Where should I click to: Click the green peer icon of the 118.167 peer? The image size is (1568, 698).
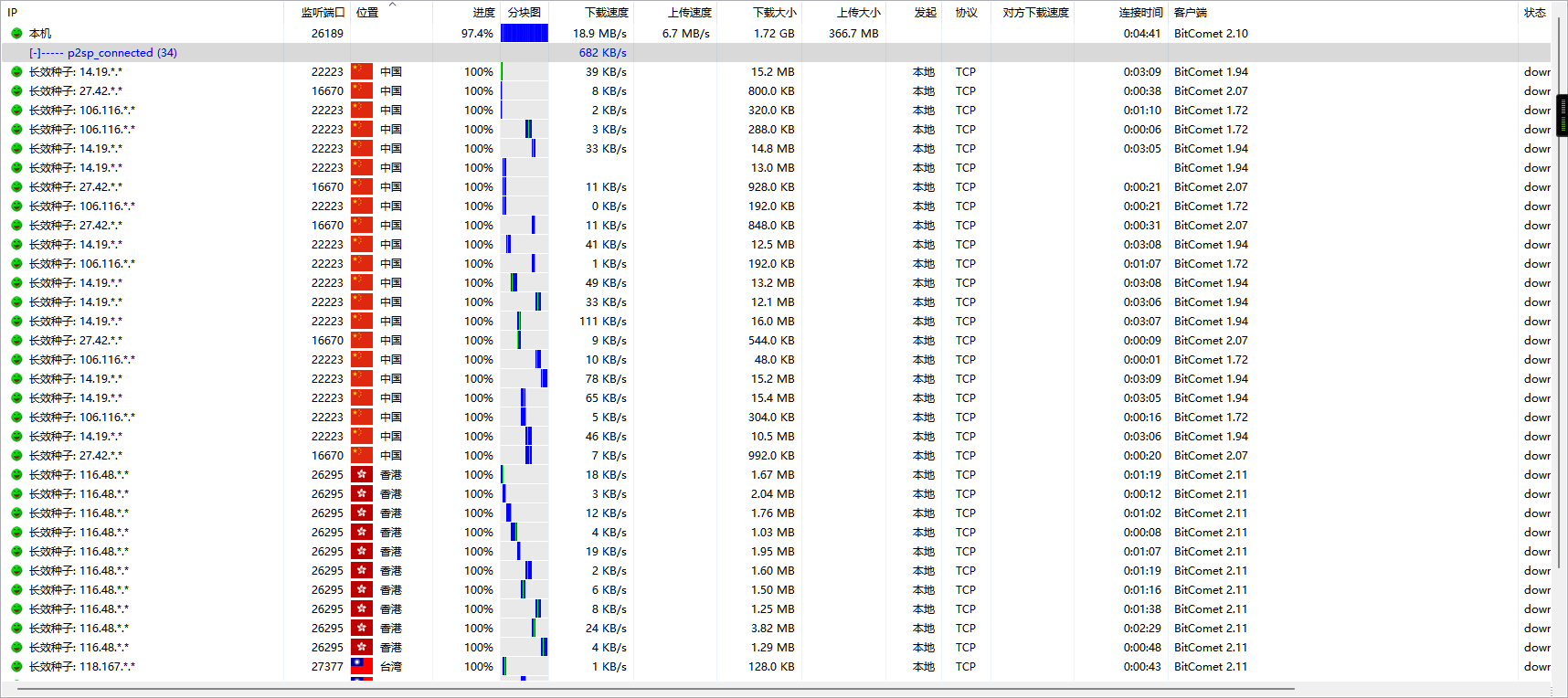16,667
